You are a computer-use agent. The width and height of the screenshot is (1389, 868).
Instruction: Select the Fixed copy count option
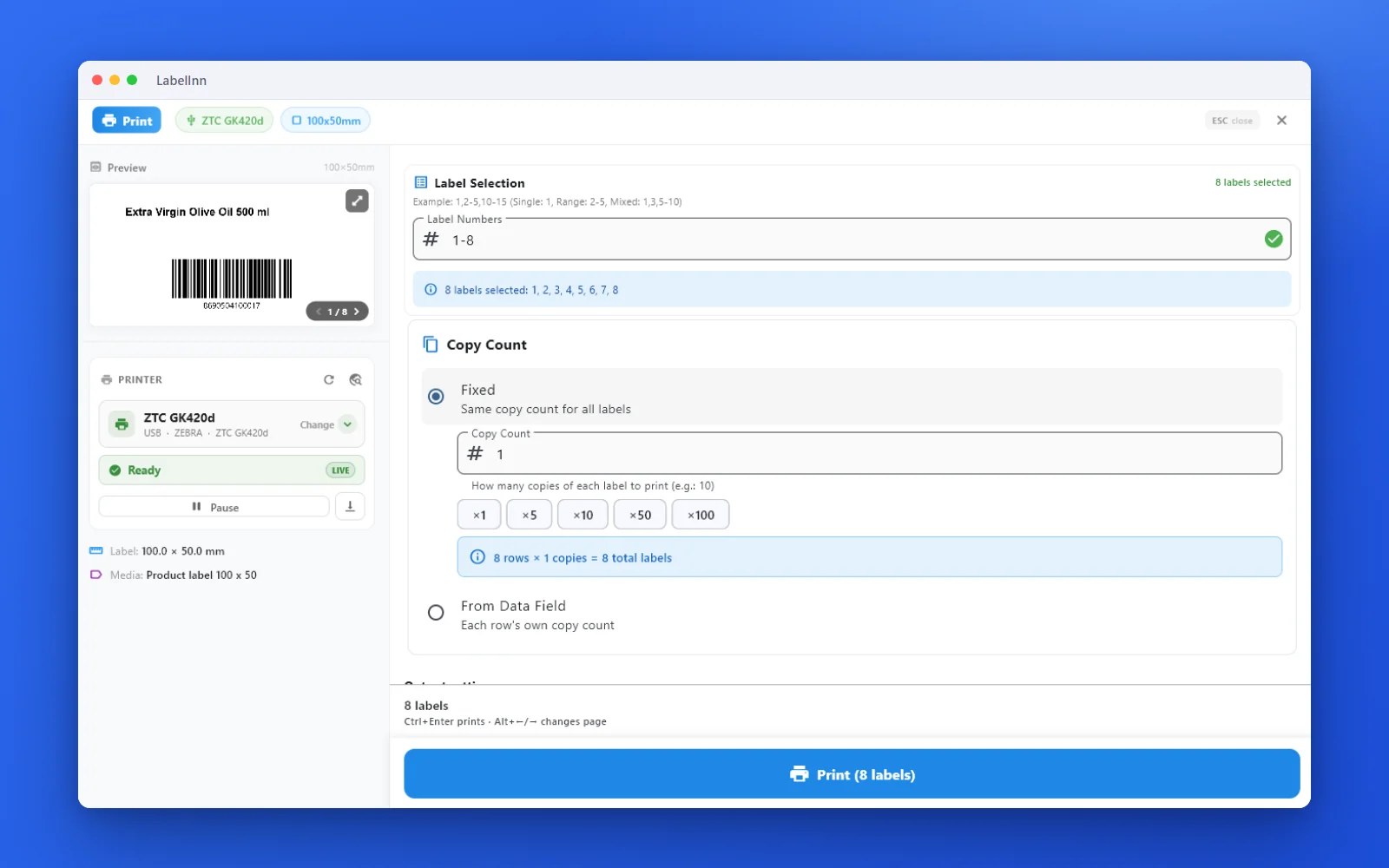pos(436,397)
